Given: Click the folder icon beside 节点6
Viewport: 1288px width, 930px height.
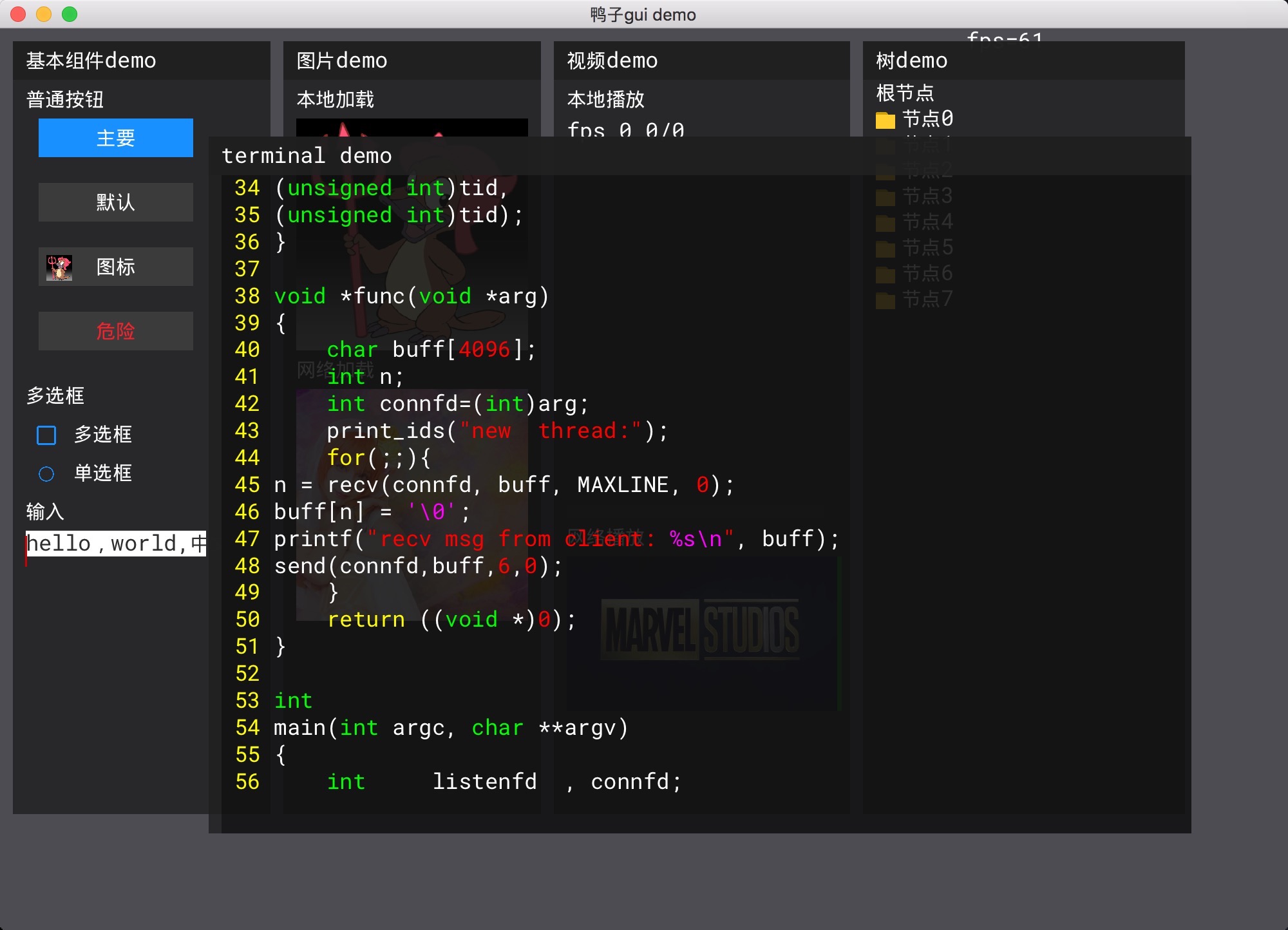Looking at the screenshot, I should (x=885, y=274).
